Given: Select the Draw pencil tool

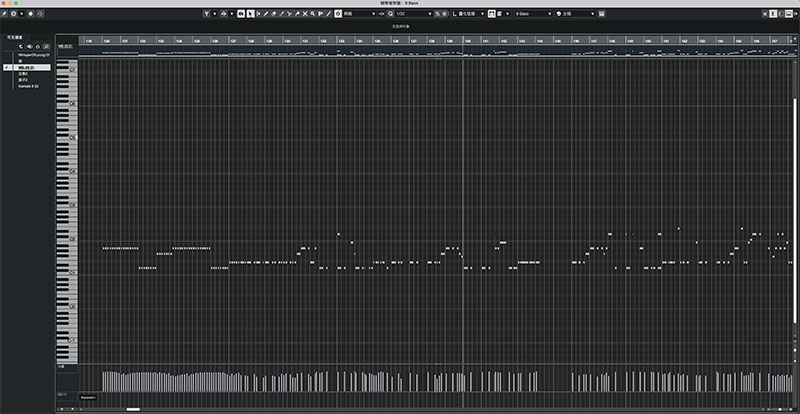Looking at the screenshot, I should tap(266, 14).
